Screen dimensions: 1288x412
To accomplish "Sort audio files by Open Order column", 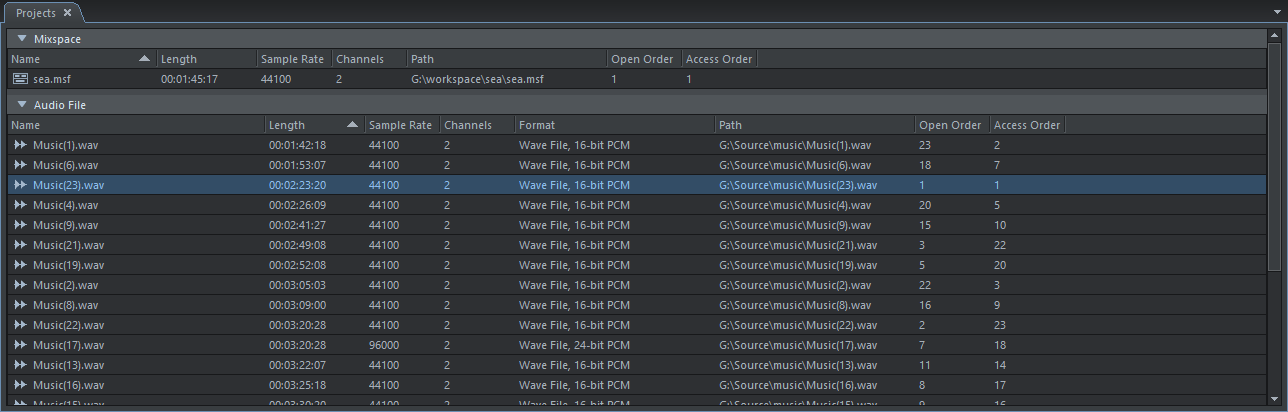I will 950,125.
